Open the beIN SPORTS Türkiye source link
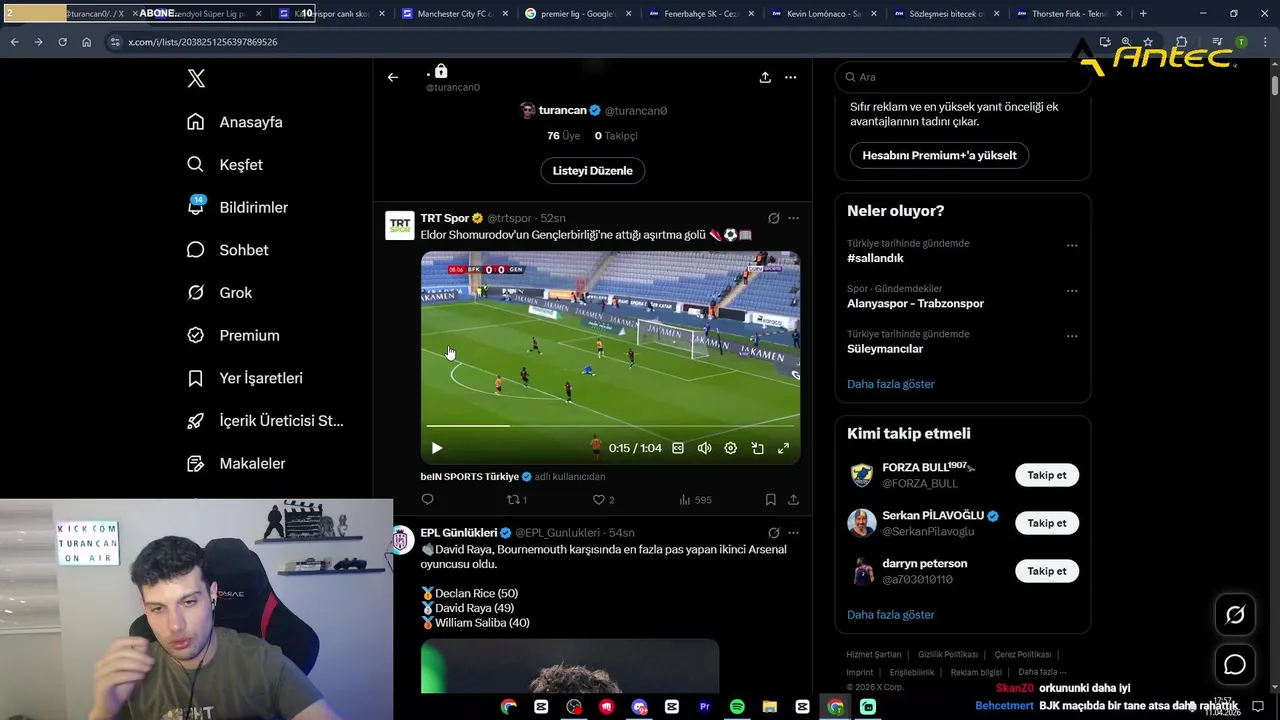 pos(476,477)
